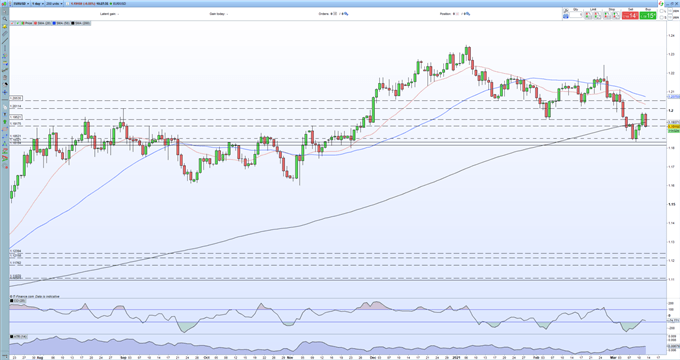Click the Orders text in info bar
The height and width of the screenshot is (360, 680).
tap(325, 14)
